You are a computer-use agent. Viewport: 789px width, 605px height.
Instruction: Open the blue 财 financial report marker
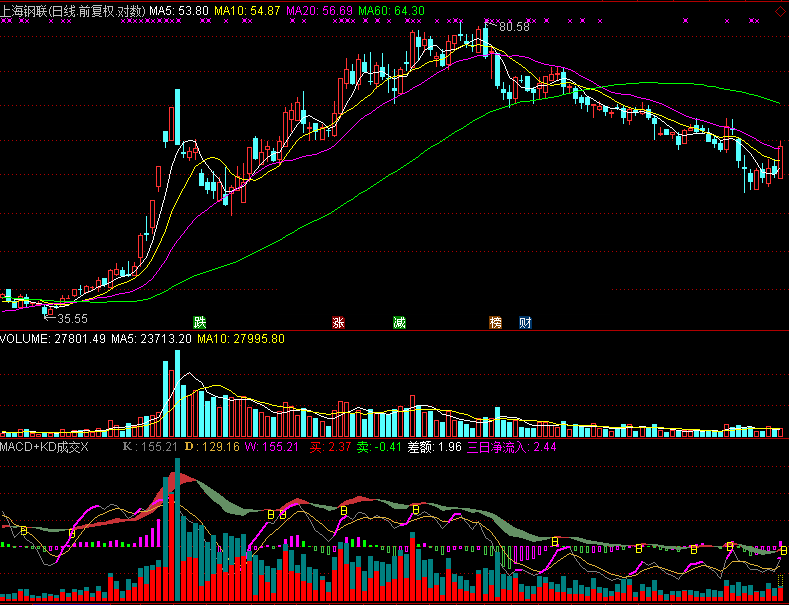click(525, 323)
